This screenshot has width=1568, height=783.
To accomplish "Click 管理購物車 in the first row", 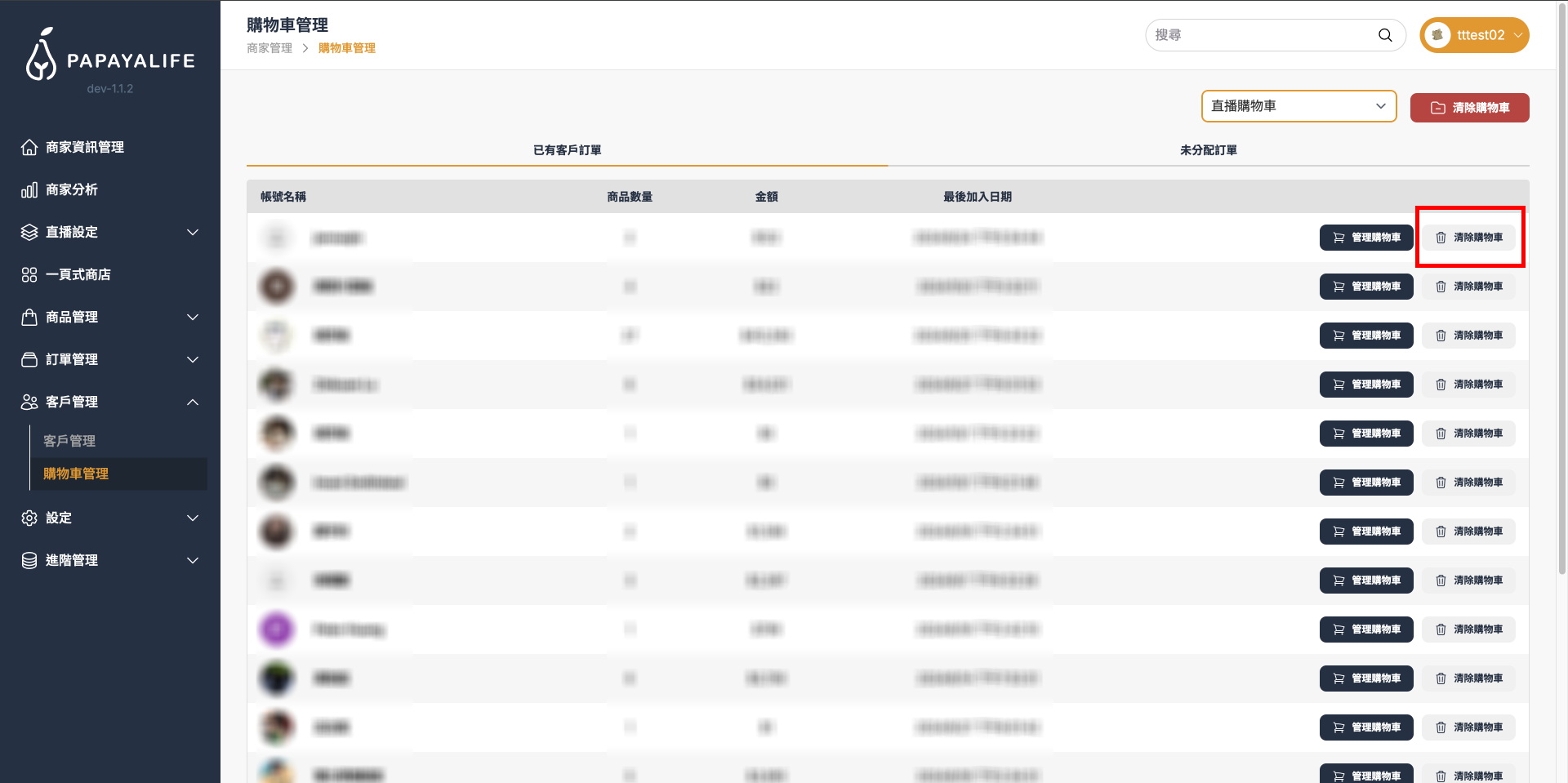I will pos(1366,238).
